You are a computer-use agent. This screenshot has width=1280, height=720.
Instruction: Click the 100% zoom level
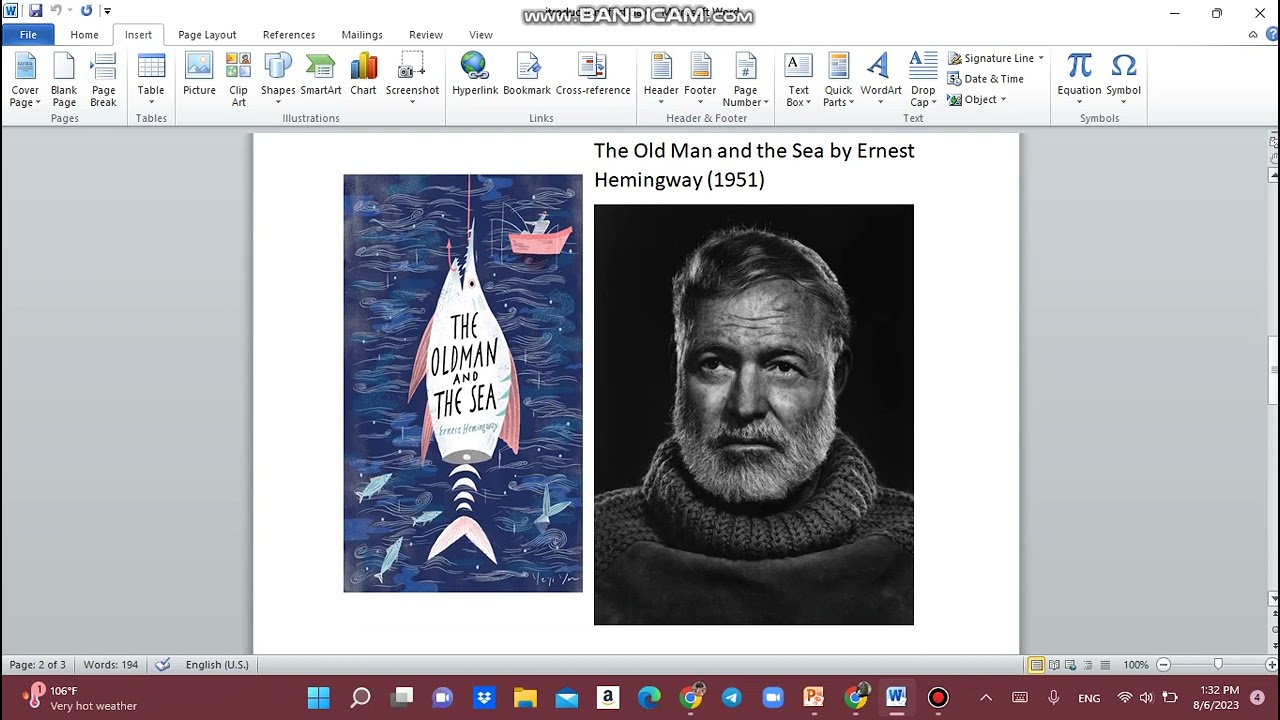coord(1136,665)
